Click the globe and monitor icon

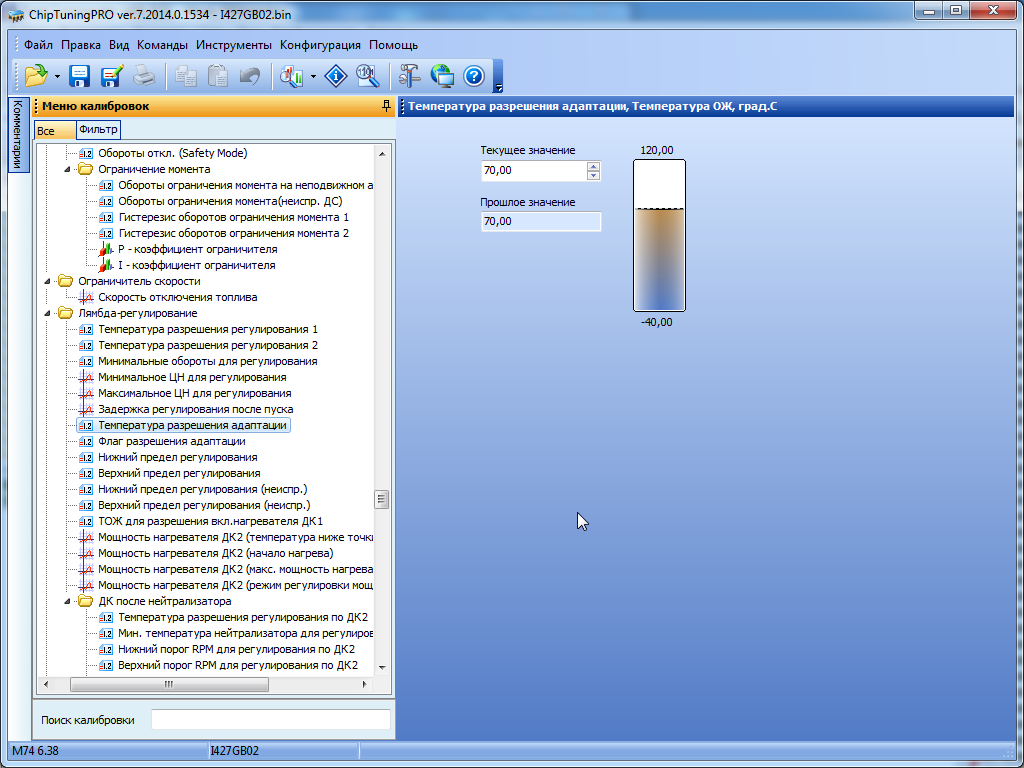point(442,75)
